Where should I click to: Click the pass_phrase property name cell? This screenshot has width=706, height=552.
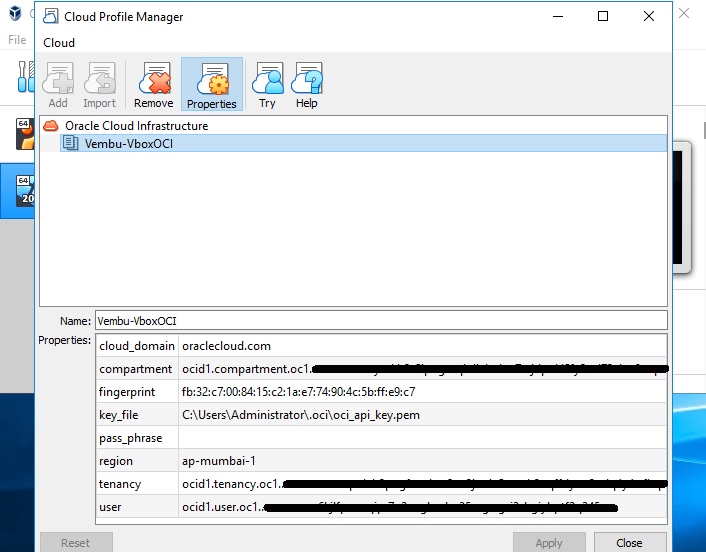point(137,438)
